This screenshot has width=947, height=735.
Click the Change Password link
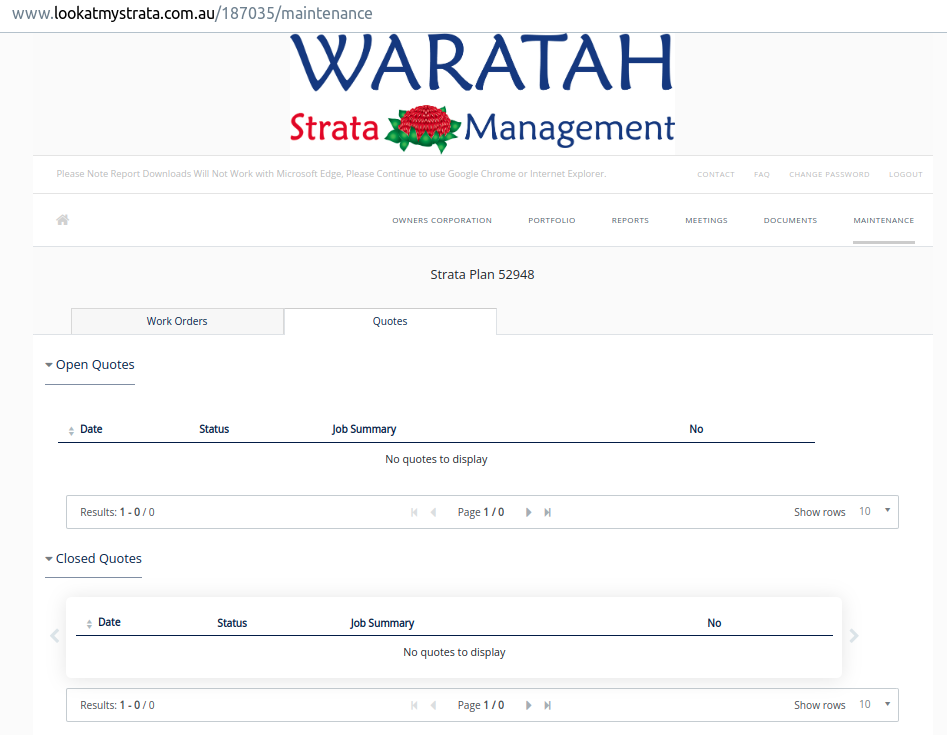pos(829,174)
